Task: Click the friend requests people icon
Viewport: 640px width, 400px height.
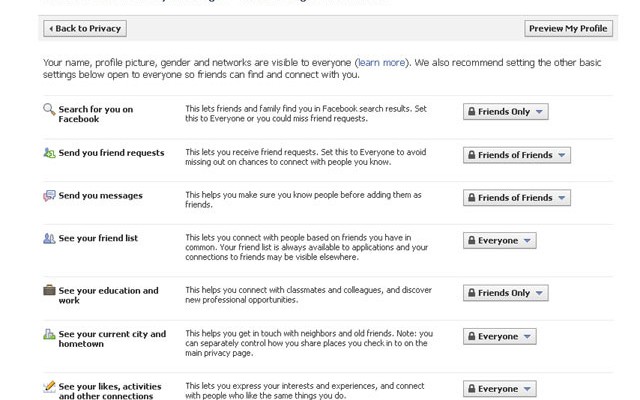Action: (49, 153)
